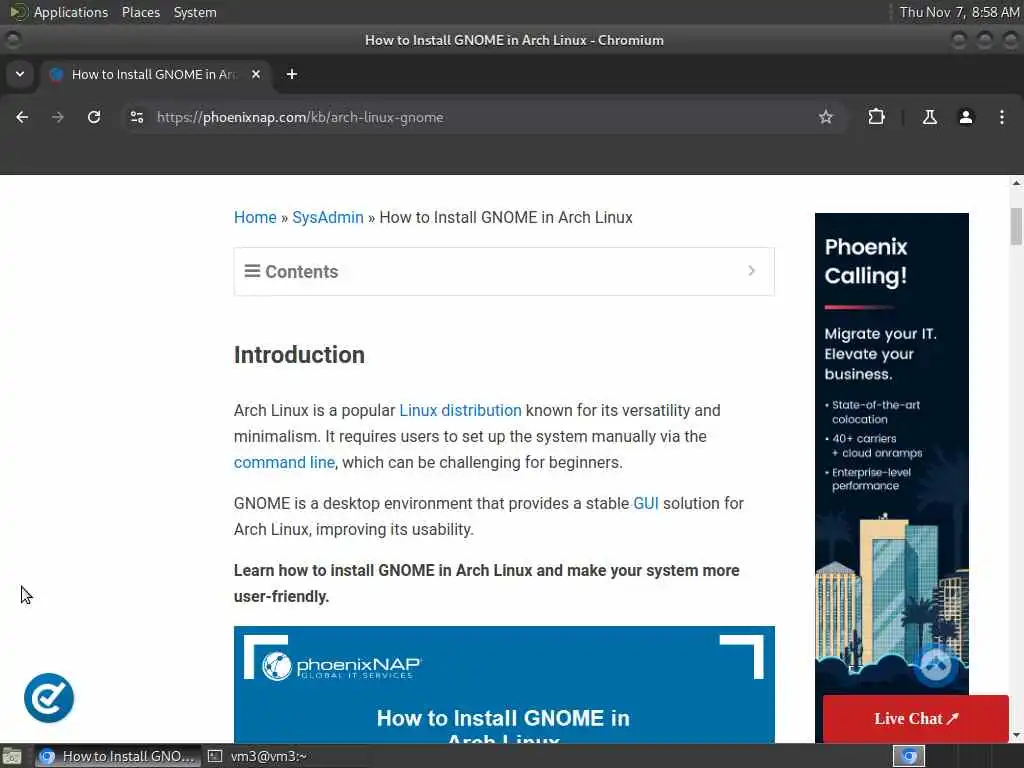Click the Applications menu logo icon
1024x768 pixels.
click(x=18, y=12)
